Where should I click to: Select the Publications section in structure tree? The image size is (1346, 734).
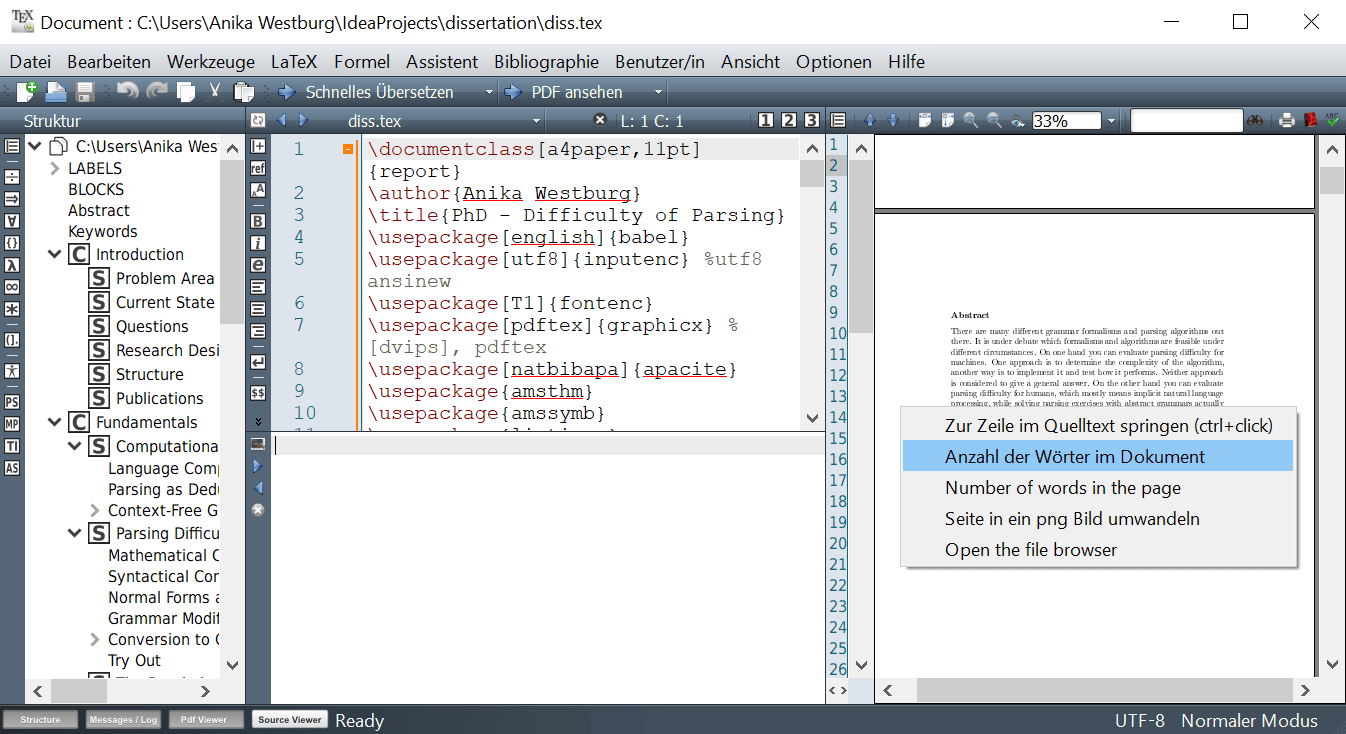point(159,398)
